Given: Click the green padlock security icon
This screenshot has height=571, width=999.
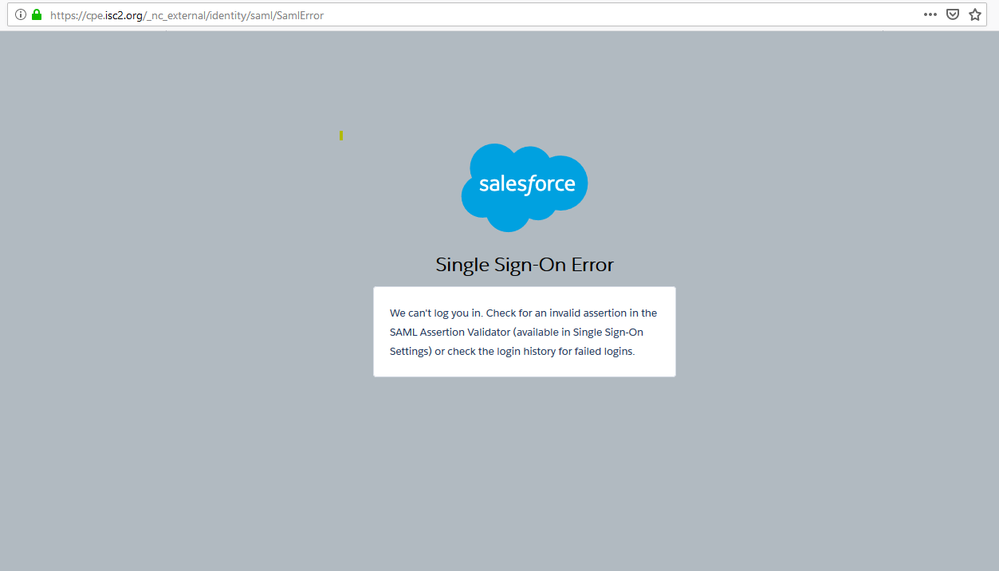Looking at the screenshot, I should coord(37,15).
